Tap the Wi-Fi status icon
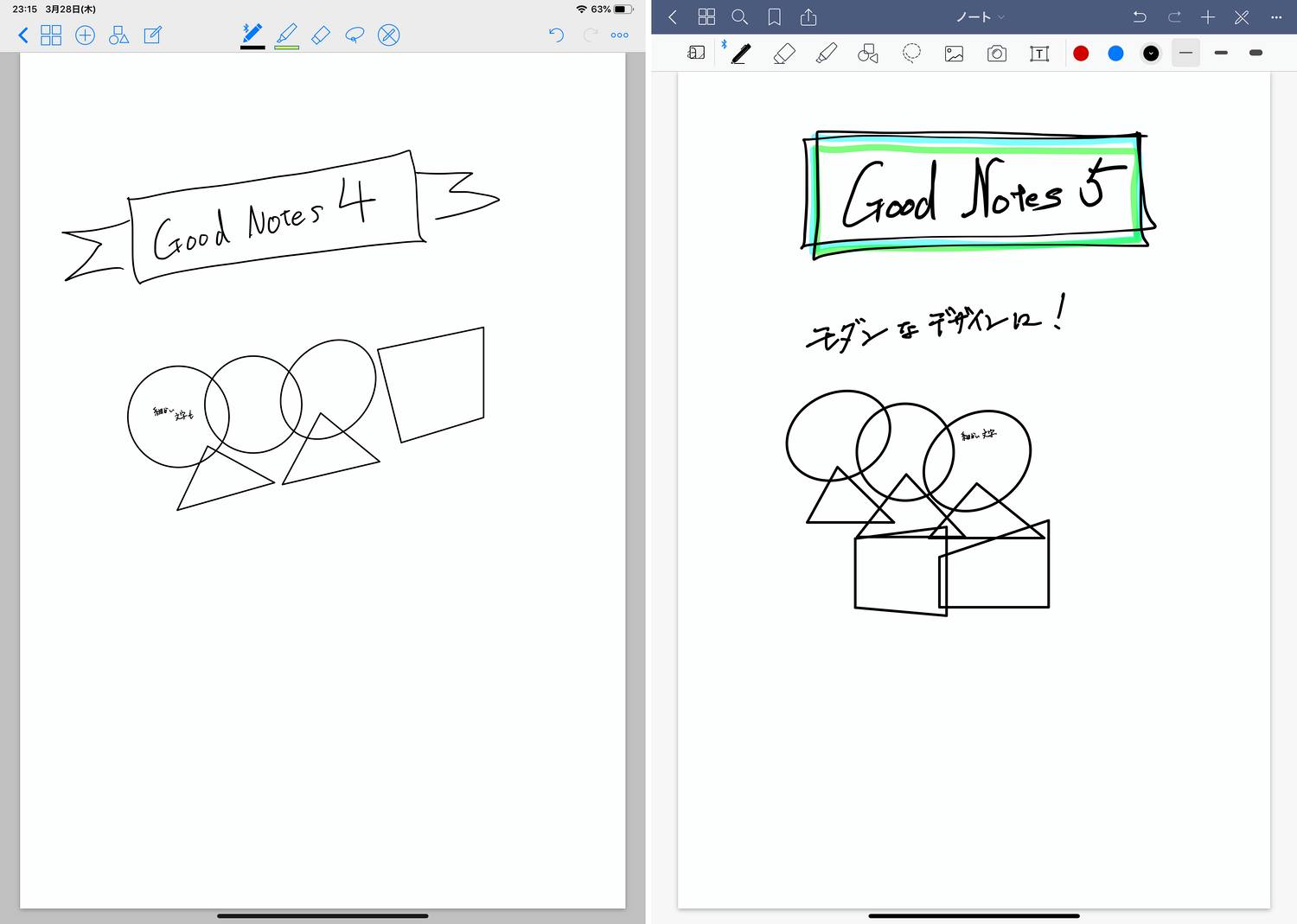The height and width of the screenshot is (924, 1297). (581, 9)
